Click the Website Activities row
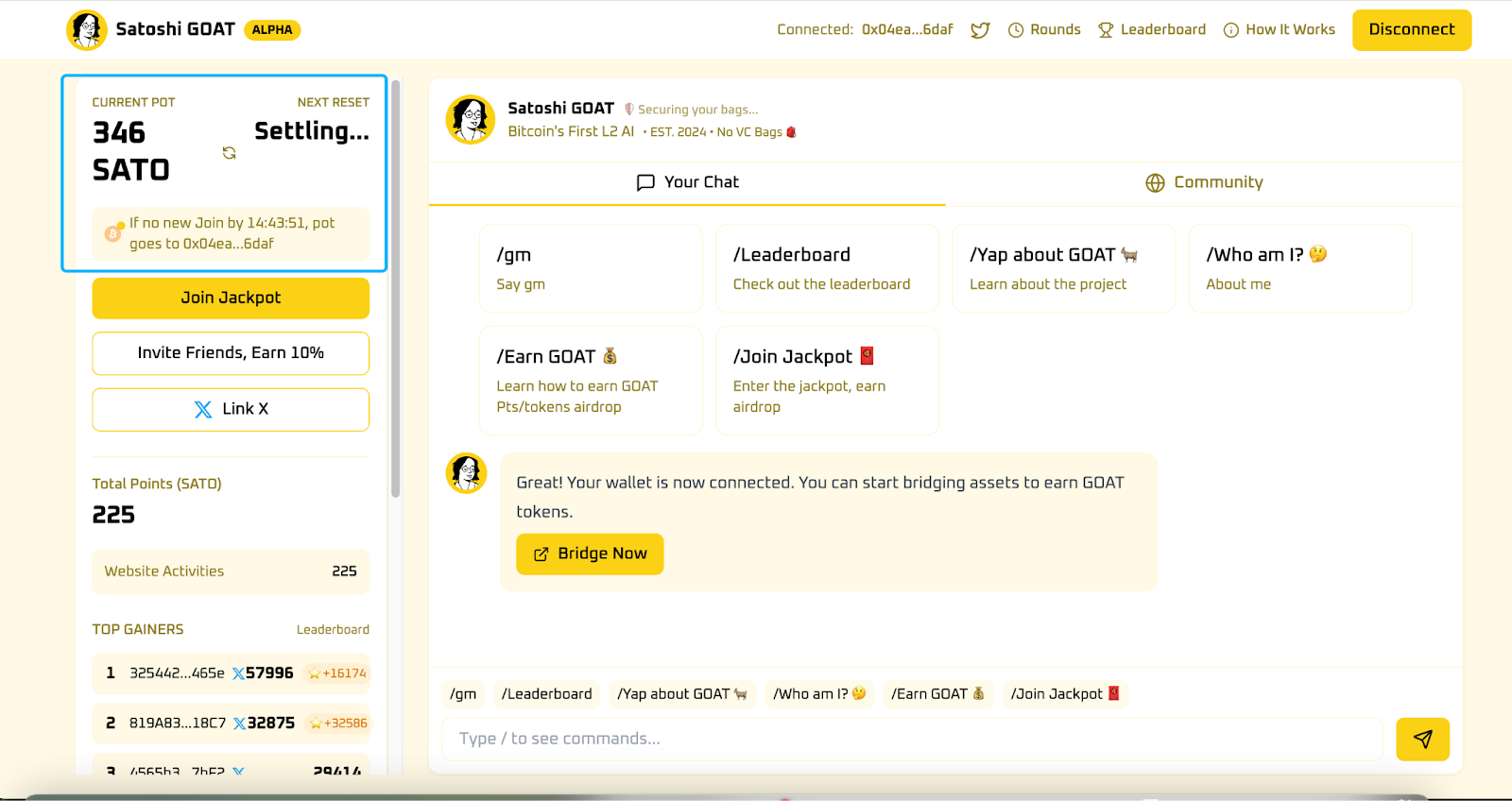Image resolution: width=1512 pixels, height=801 pixels. (x=231, y=571)
